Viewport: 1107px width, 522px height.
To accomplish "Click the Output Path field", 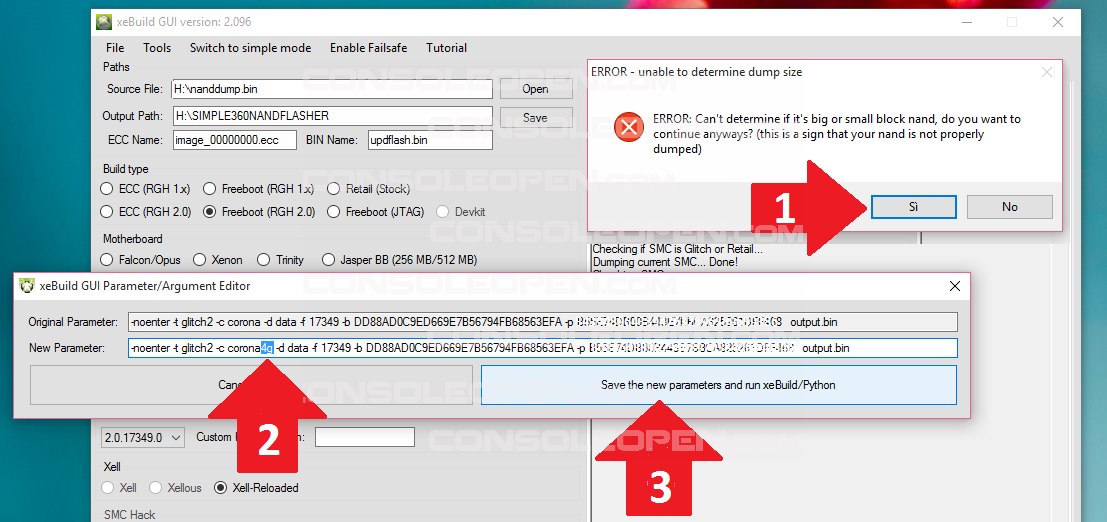I will pos(332,116).
